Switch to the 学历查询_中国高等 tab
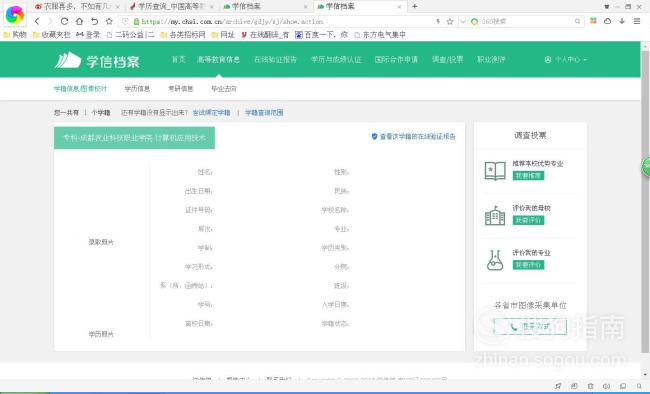The height and width of the screenshot is (394, 650). pyautogui.click(x=171, y=6)
